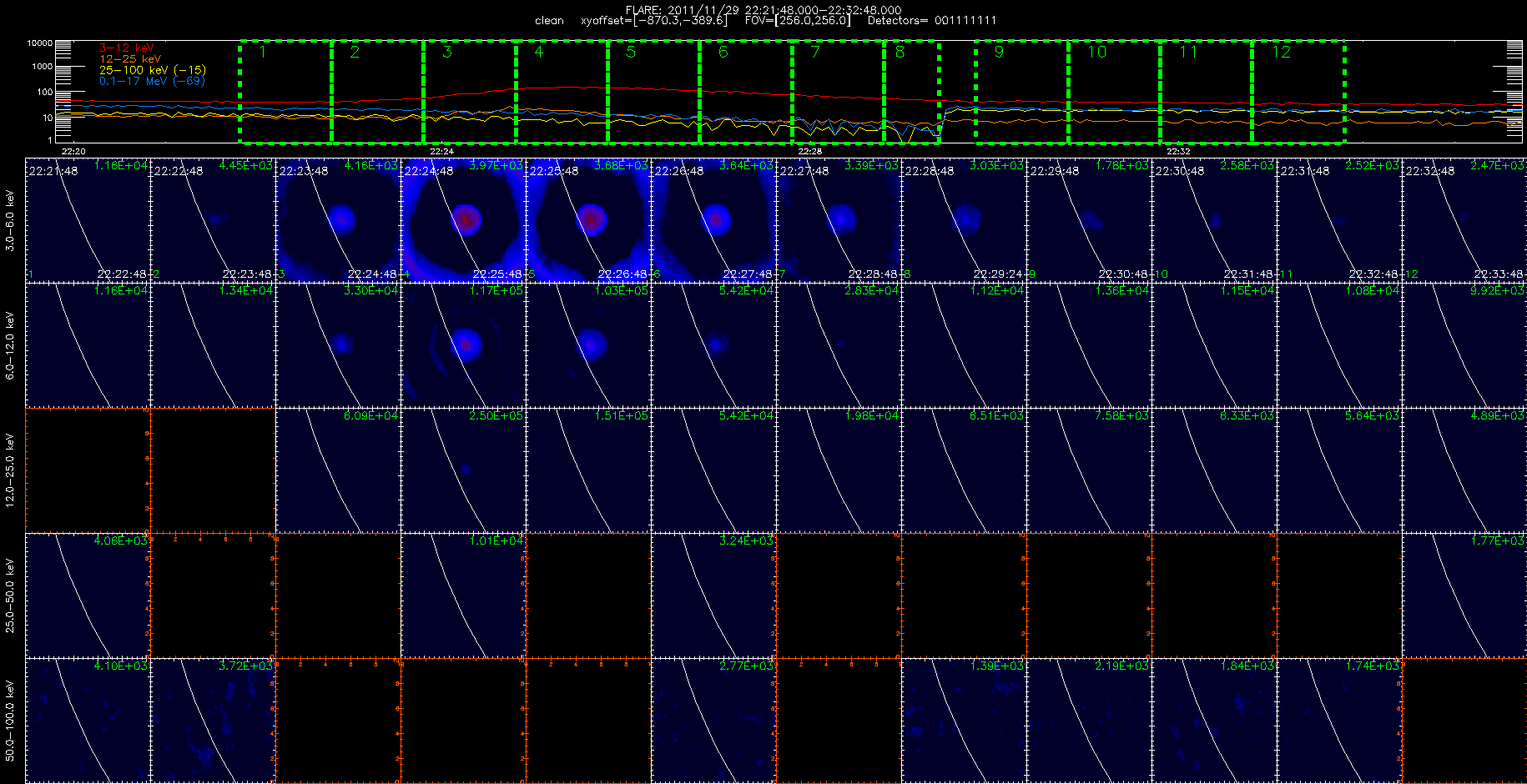This screenshot has height=784, width=1527.
Task: Click the '3.0-6.0 keV' row label
Action: (x=10, y=220)
